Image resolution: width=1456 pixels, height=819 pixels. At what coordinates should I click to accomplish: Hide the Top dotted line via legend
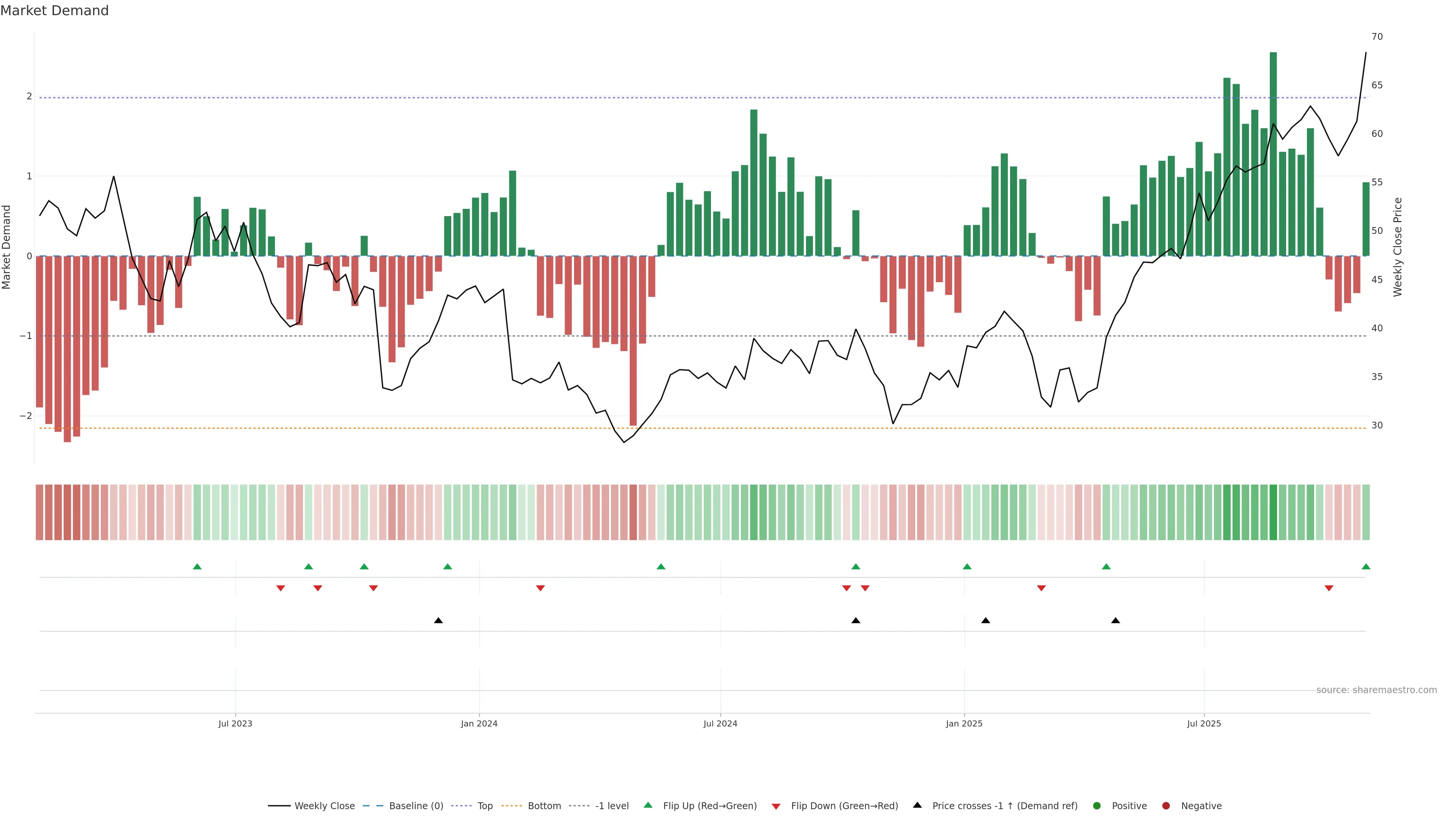click(x=485, y=805)
